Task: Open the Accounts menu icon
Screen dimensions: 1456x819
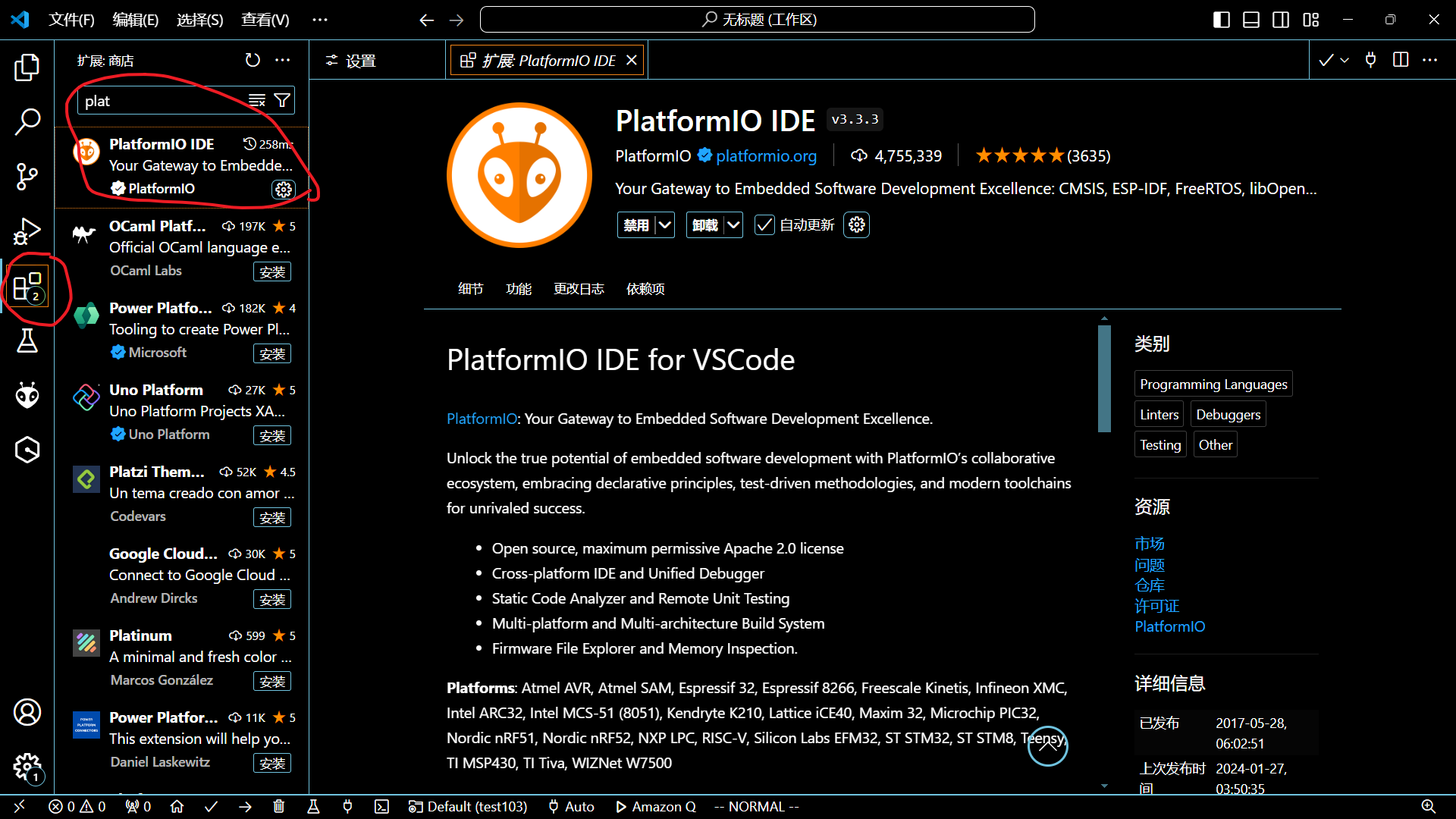Action: pos(27,712)
